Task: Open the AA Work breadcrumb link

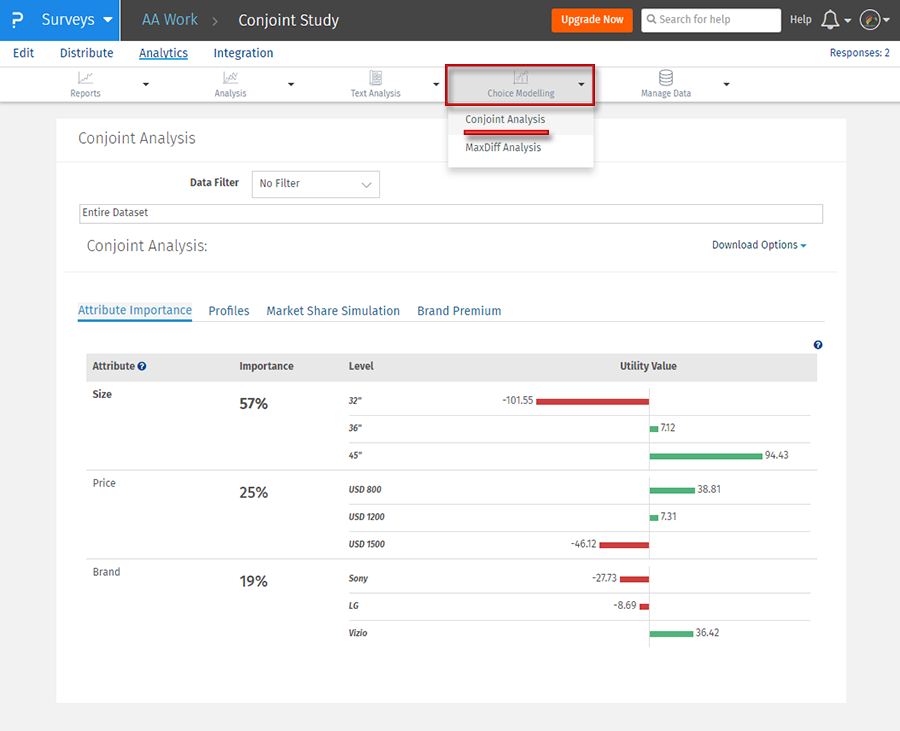Action: (170, 20)
